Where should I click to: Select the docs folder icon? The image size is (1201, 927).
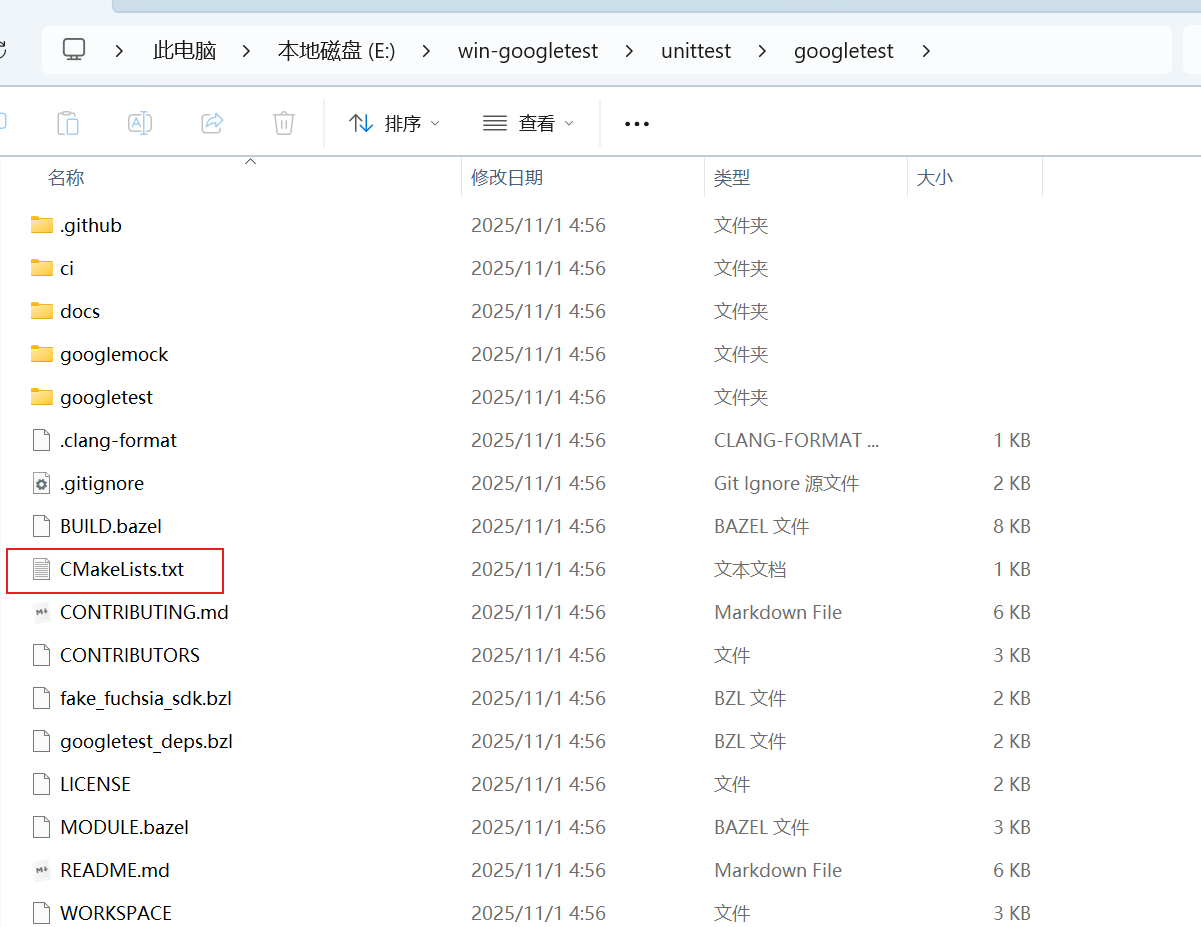coord(41,311)
